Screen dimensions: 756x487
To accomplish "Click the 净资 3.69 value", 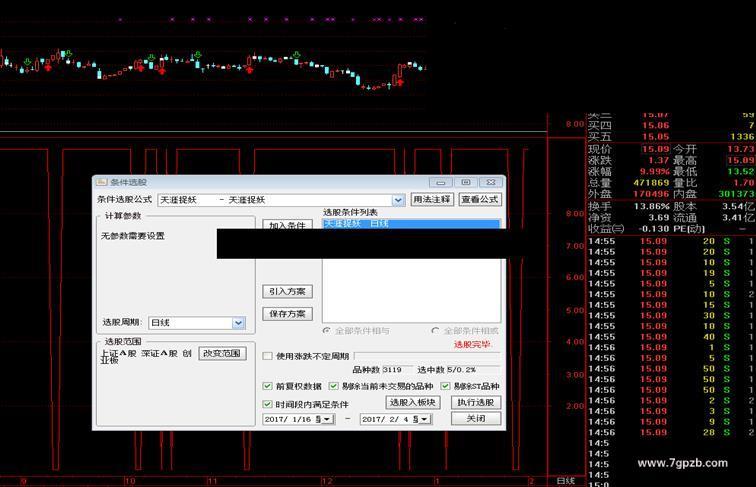I will 659,217.
